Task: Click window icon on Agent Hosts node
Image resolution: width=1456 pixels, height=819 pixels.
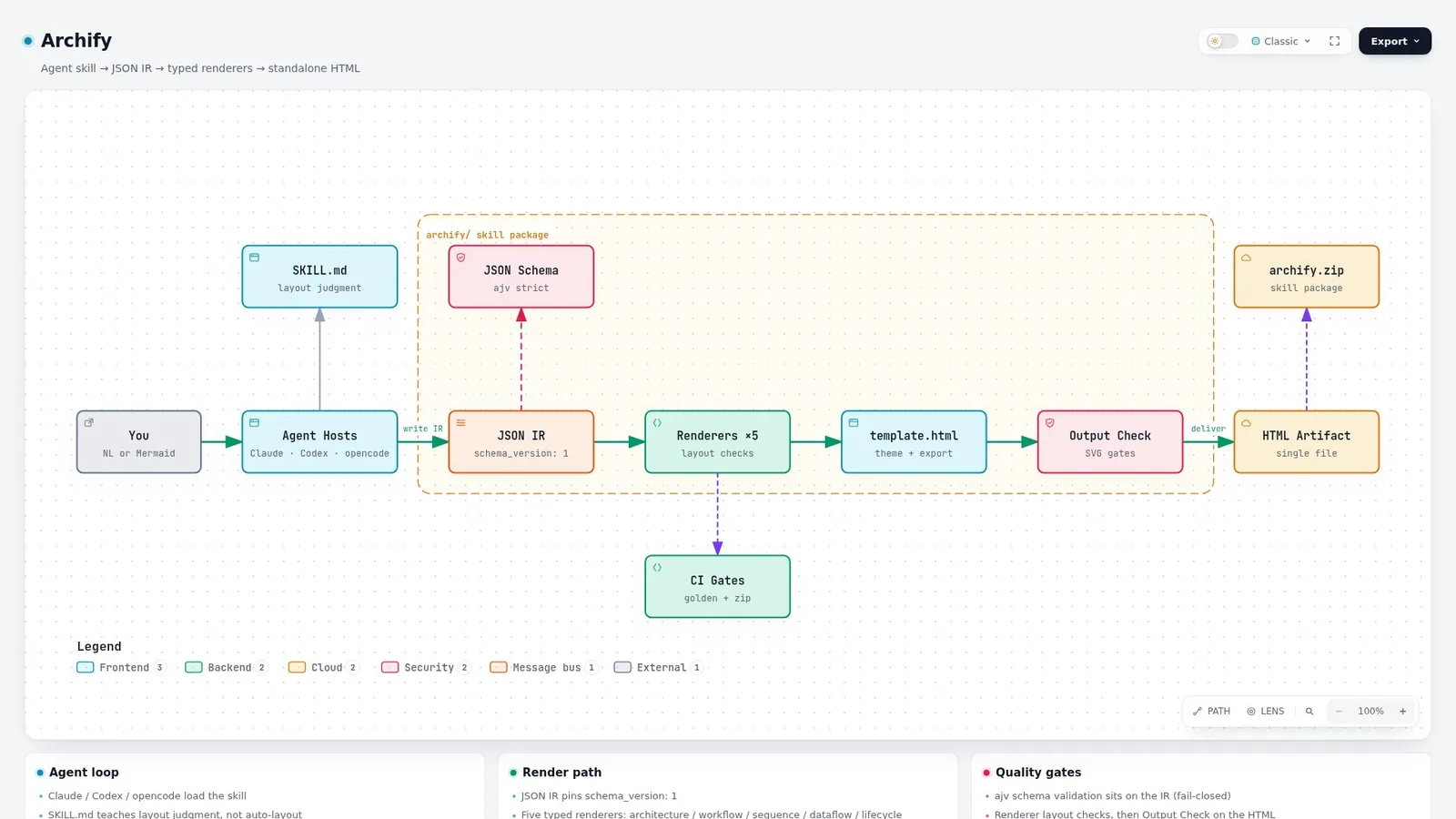Action: pyautogui.click(x=254, y=422)
